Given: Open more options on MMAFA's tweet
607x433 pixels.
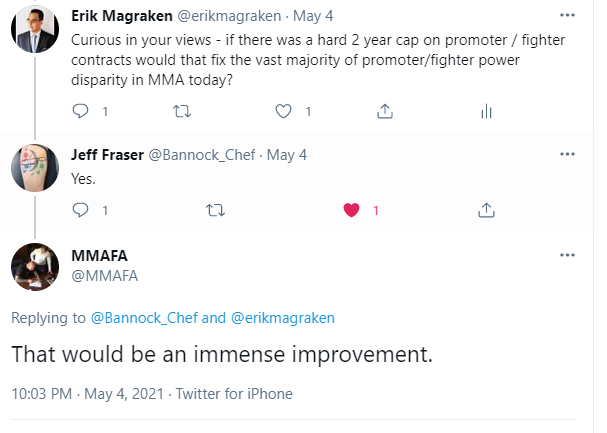Looking at the screenshot, I should click(x=568, y=256).
